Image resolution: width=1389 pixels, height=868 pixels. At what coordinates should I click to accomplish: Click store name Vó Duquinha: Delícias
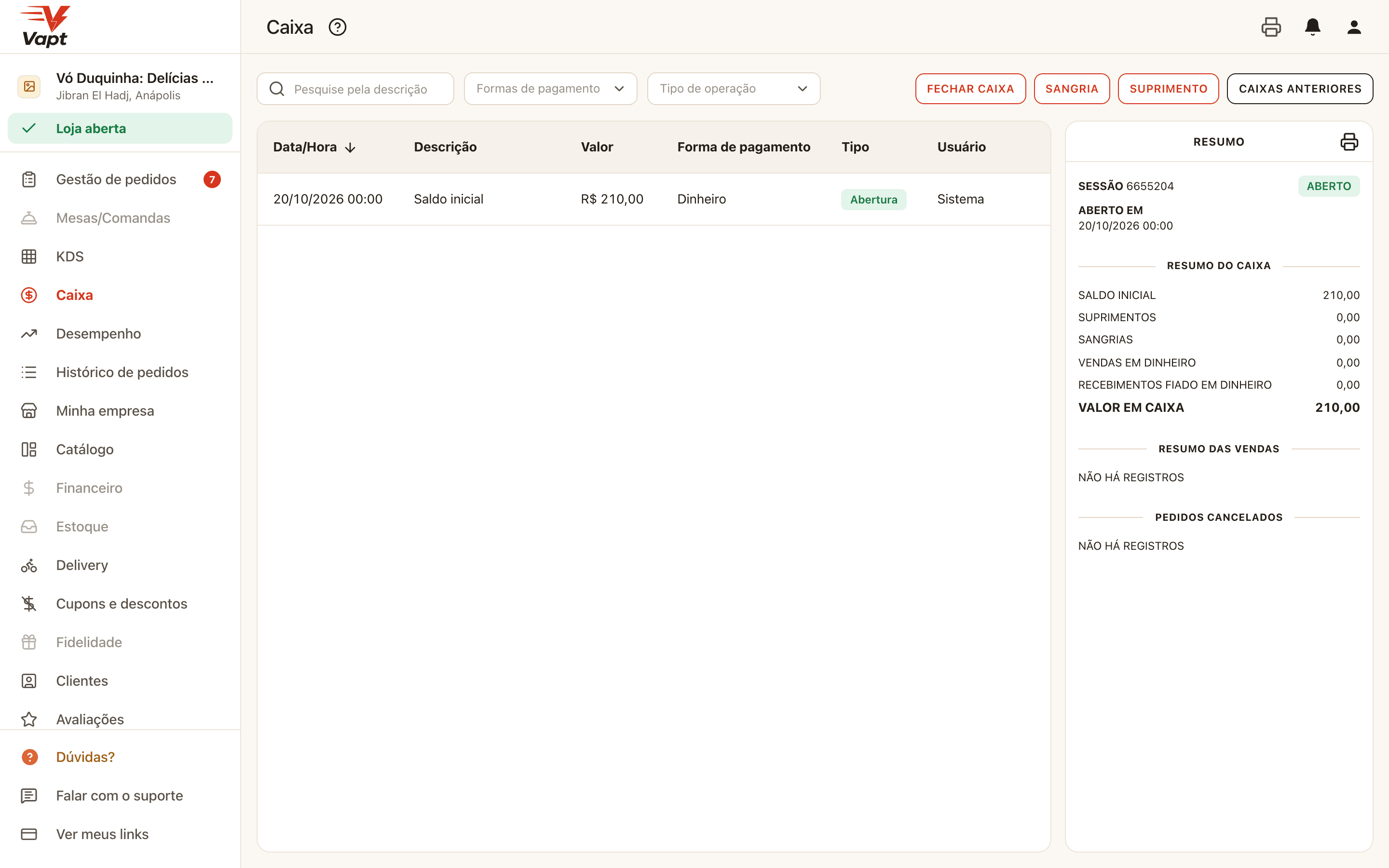pyautogui.click(x=135, y=78)
